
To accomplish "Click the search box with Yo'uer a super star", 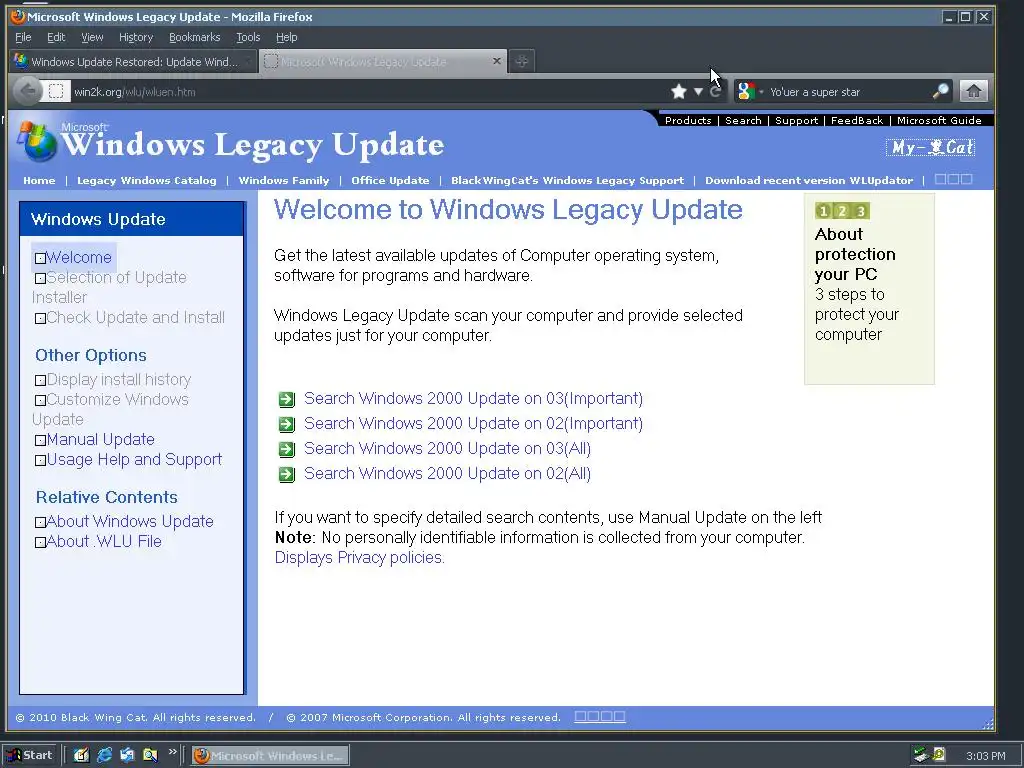I will [849, 91].
